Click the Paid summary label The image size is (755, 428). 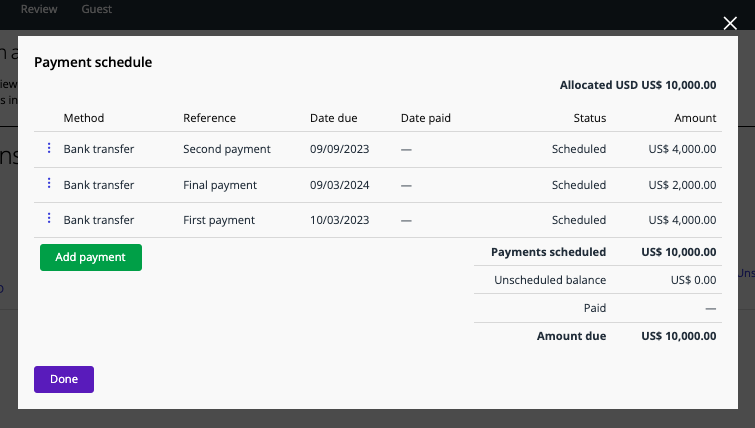pos(595,308)
